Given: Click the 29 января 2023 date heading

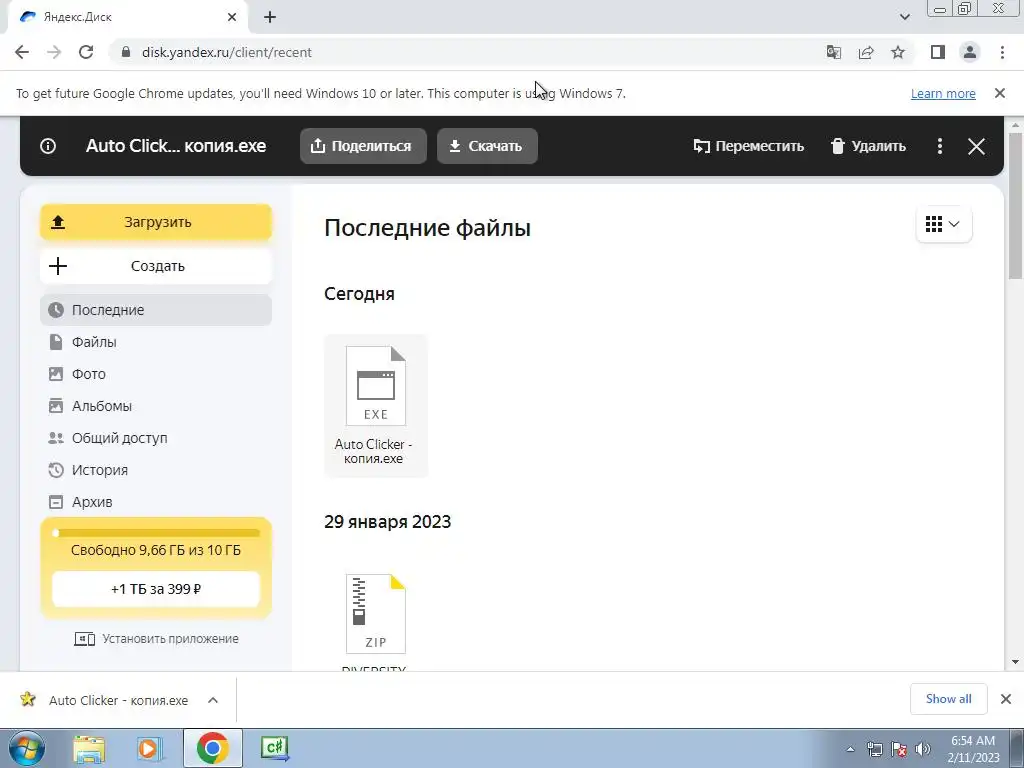Looking at the screenshot, I should [387, 522].
